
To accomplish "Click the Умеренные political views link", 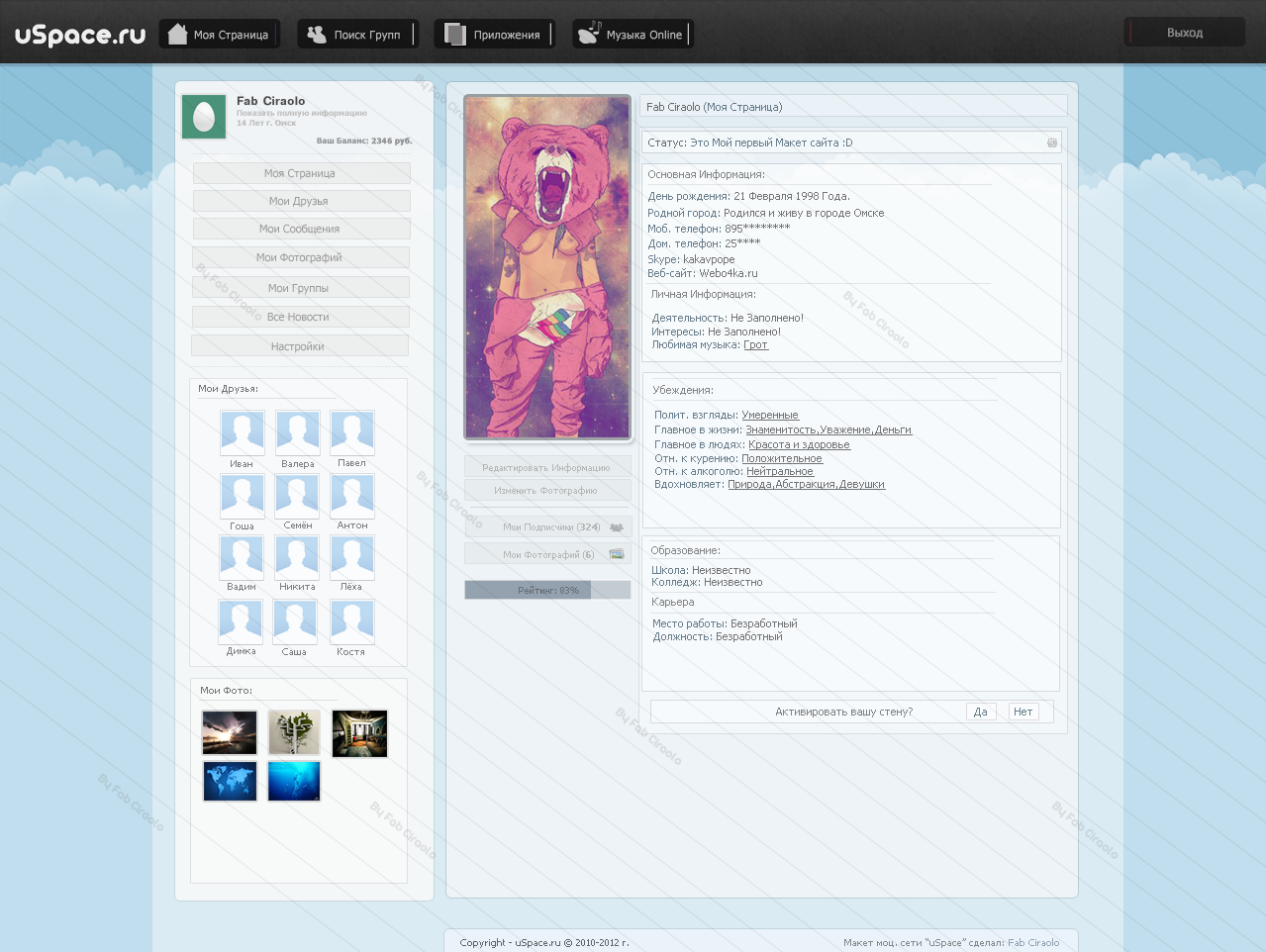I will tap(770, 416).
